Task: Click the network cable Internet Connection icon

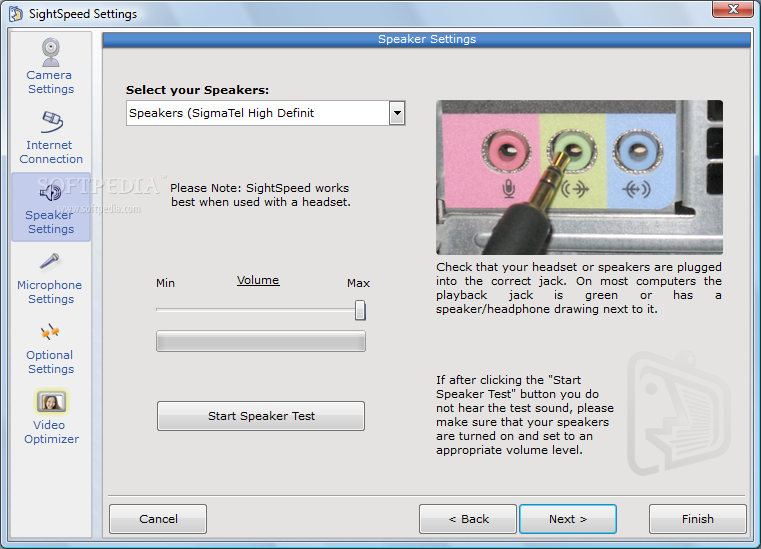Action: [x=52, y=122]
